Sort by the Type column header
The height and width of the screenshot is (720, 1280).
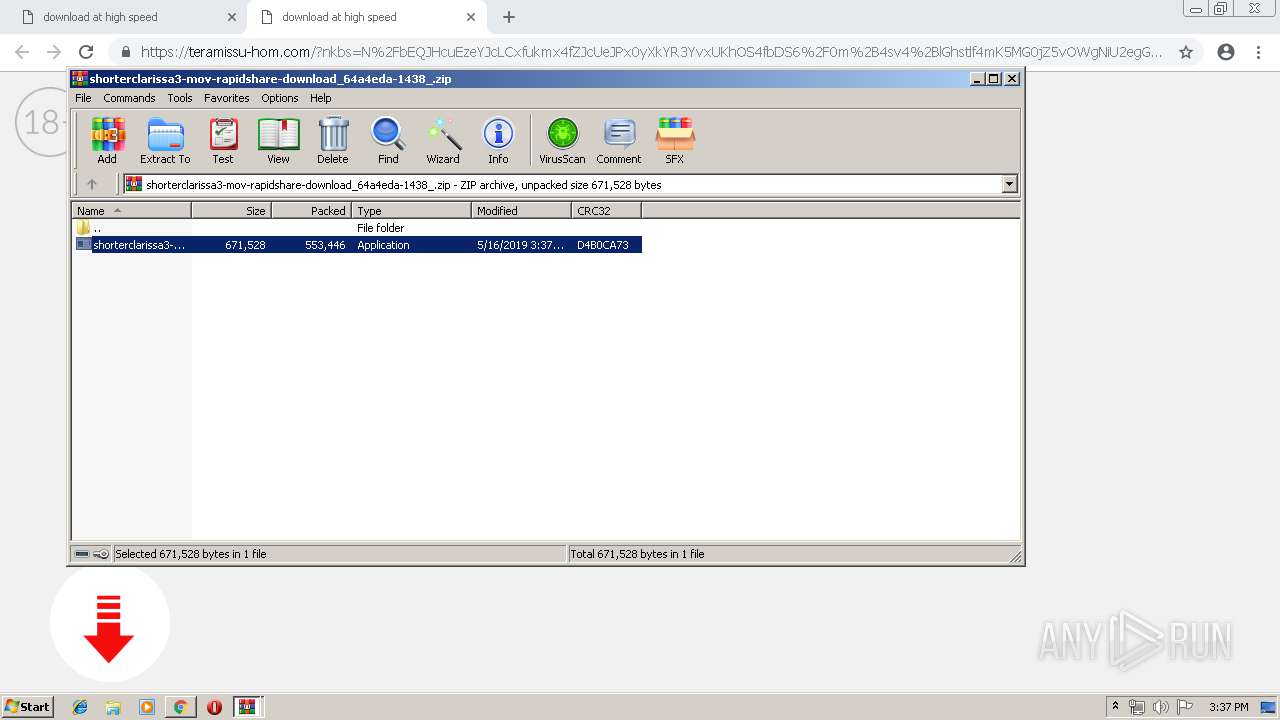[411, 210]
